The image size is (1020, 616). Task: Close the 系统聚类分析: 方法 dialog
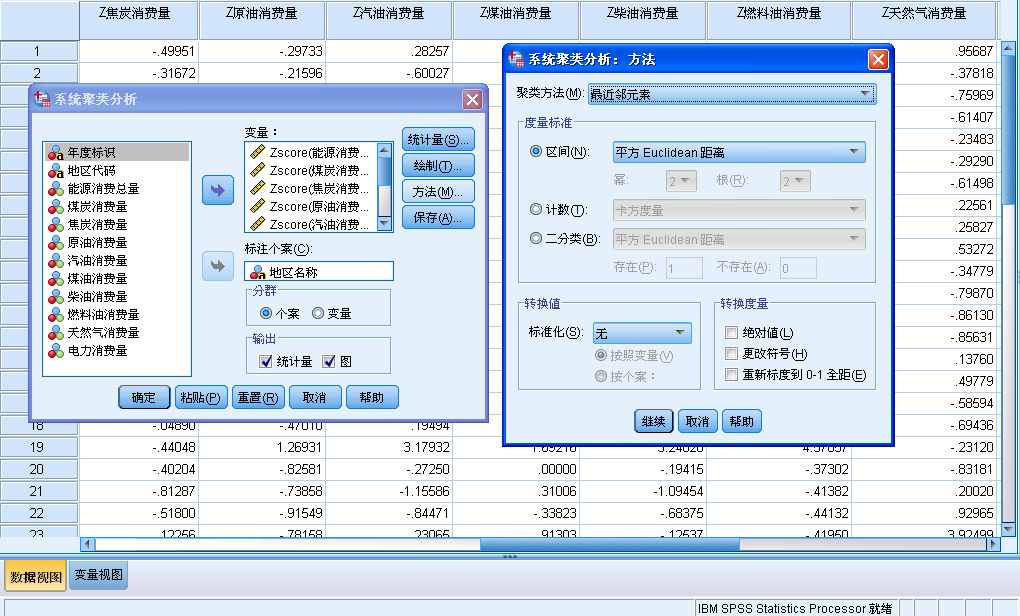coord(878,60)
